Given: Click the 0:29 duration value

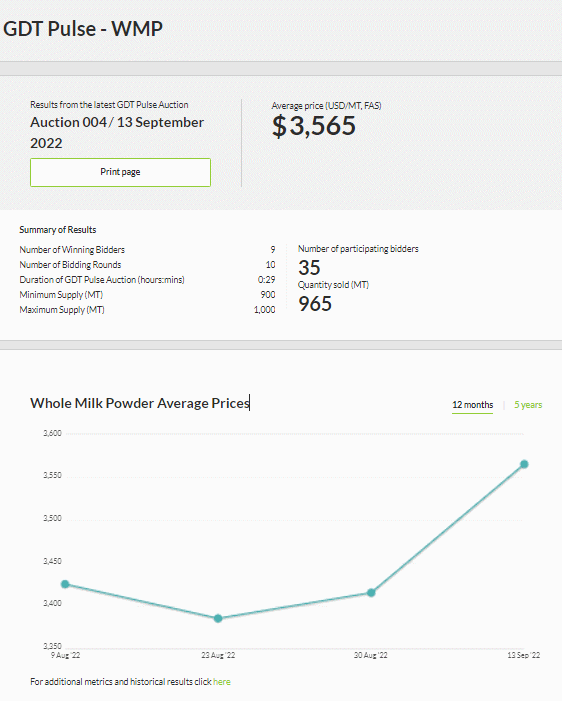Looking at the screenshot, I should point(266,279).
